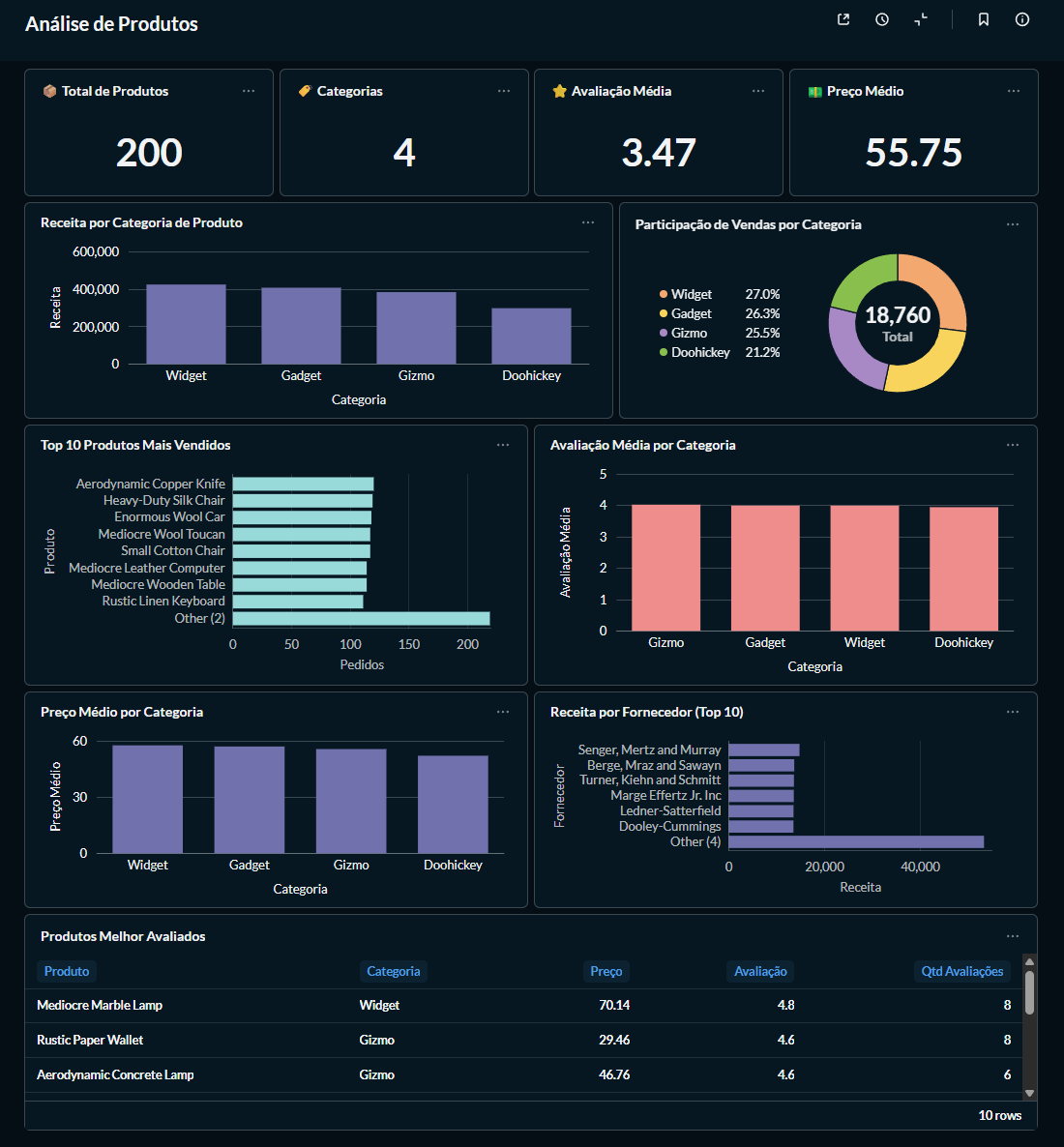Viewport: 1064px width, 1147px height.
Task: Open the auto-refresh timer icon
Action: point(881,18)
